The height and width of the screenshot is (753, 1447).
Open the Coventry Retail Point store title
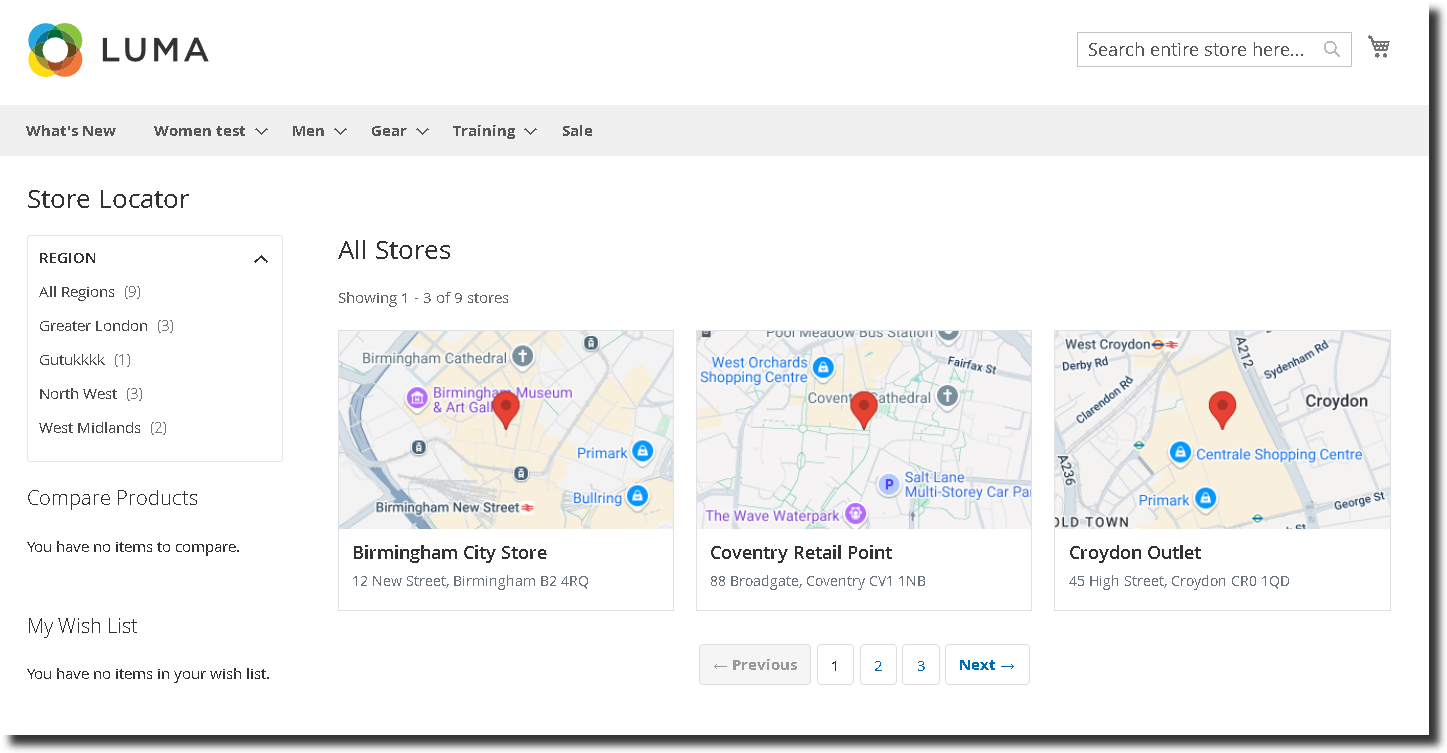[x=801, y=553]
